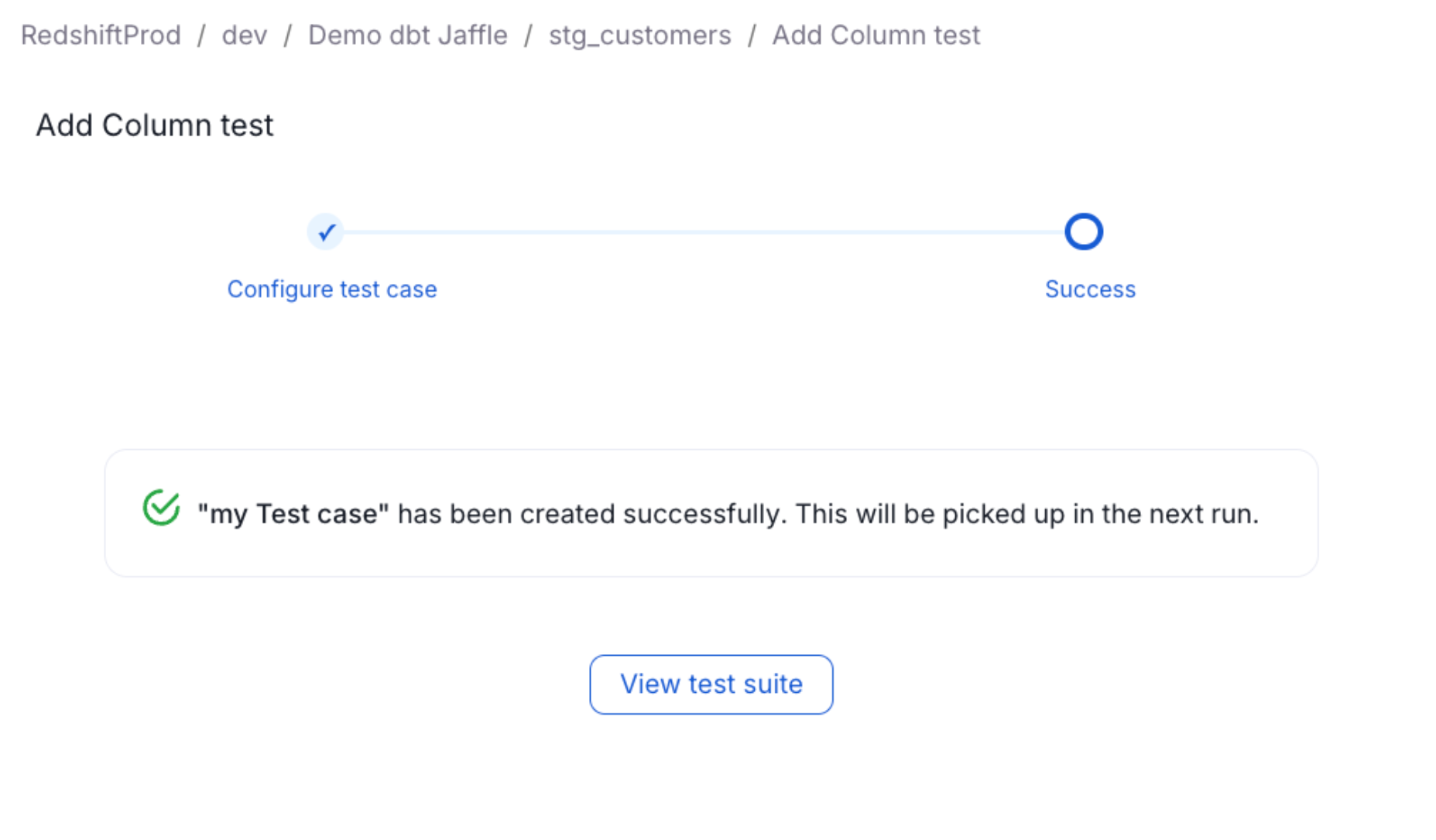Image resolution: width=1436 pixels, height=840 pixels.
Task: Click the stepper progress line between steps
Action: (x=704, y=231)
